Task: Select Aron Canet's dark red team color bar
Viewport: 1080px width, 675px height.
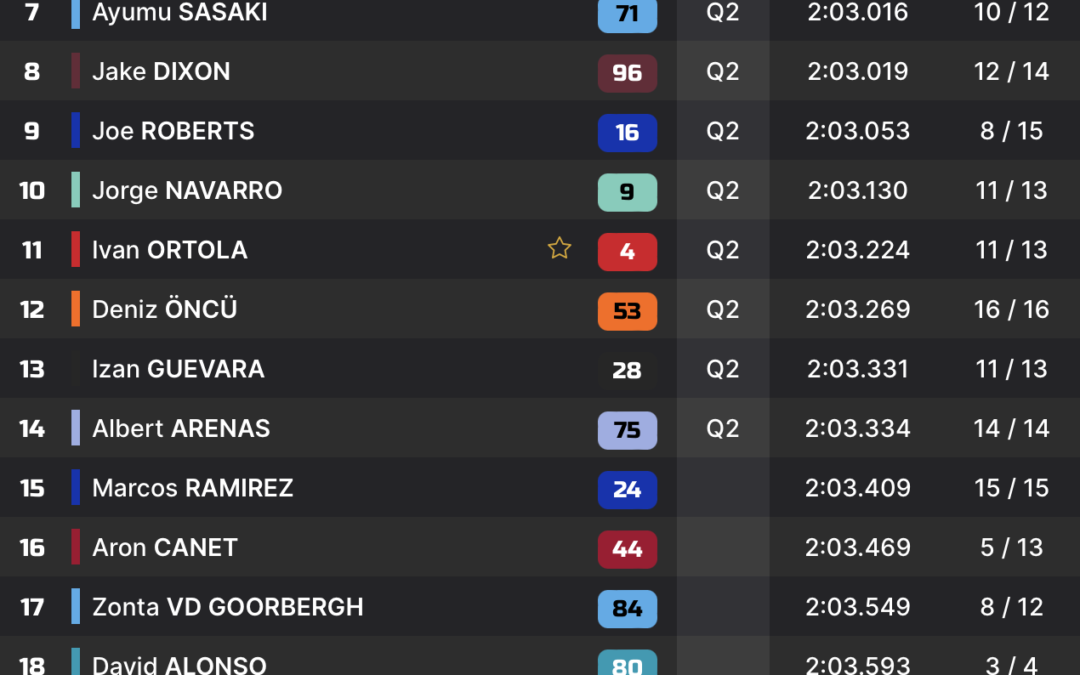Action: (76, 547)
